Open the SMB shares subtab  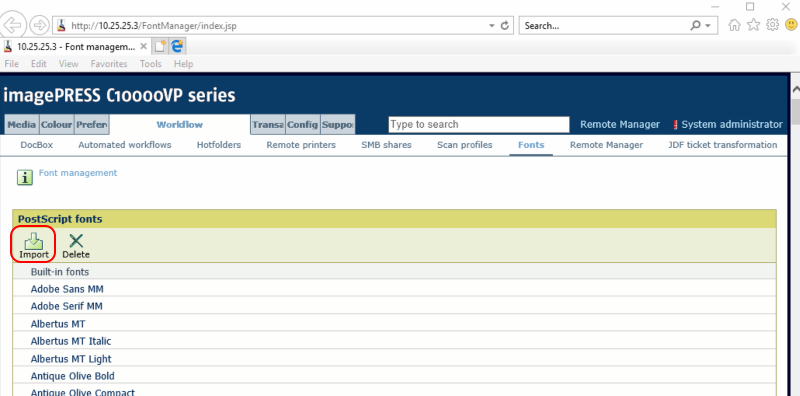click(x=386, y=145)
